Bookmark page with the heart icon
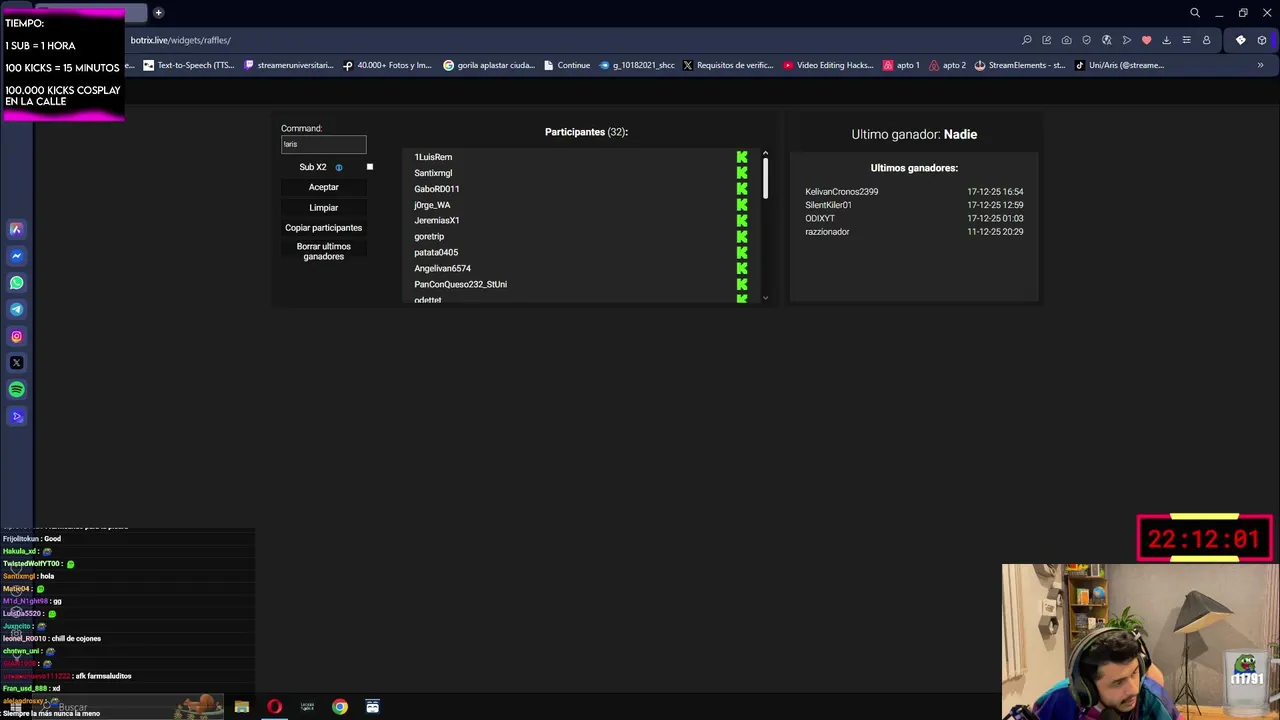This screenshot has height=720, width=1280. pyautogui.click(x=1147, y=40)
